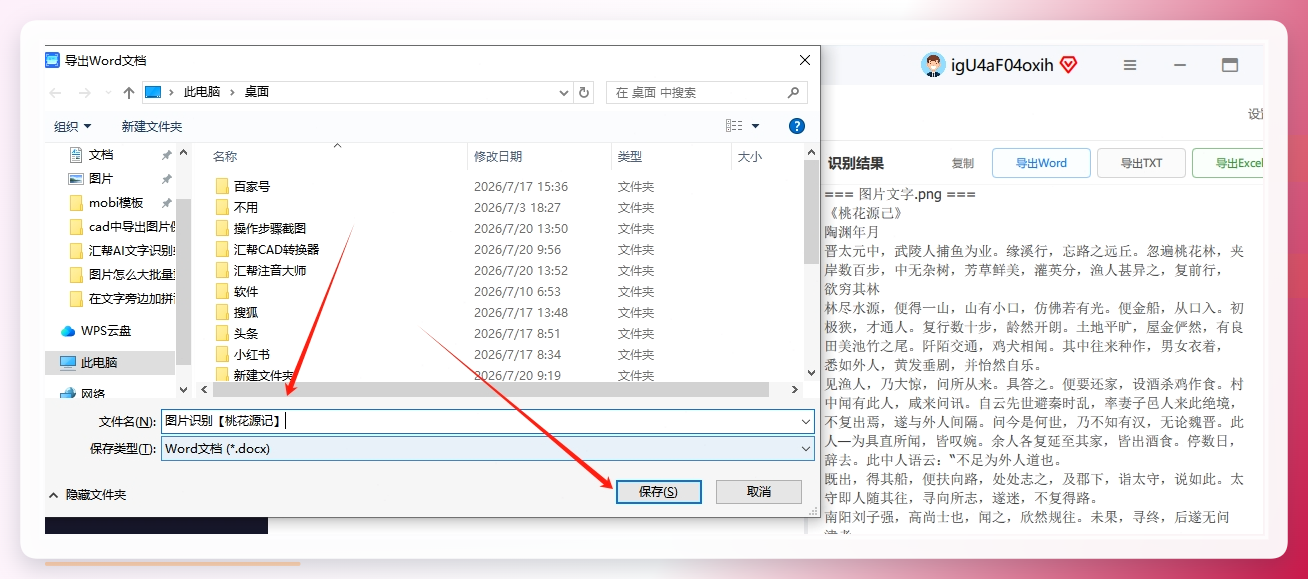This screenshot has height=579, width=1308.
Task: Click the sidebar down scroll arrow
Action: click(183, 390)
